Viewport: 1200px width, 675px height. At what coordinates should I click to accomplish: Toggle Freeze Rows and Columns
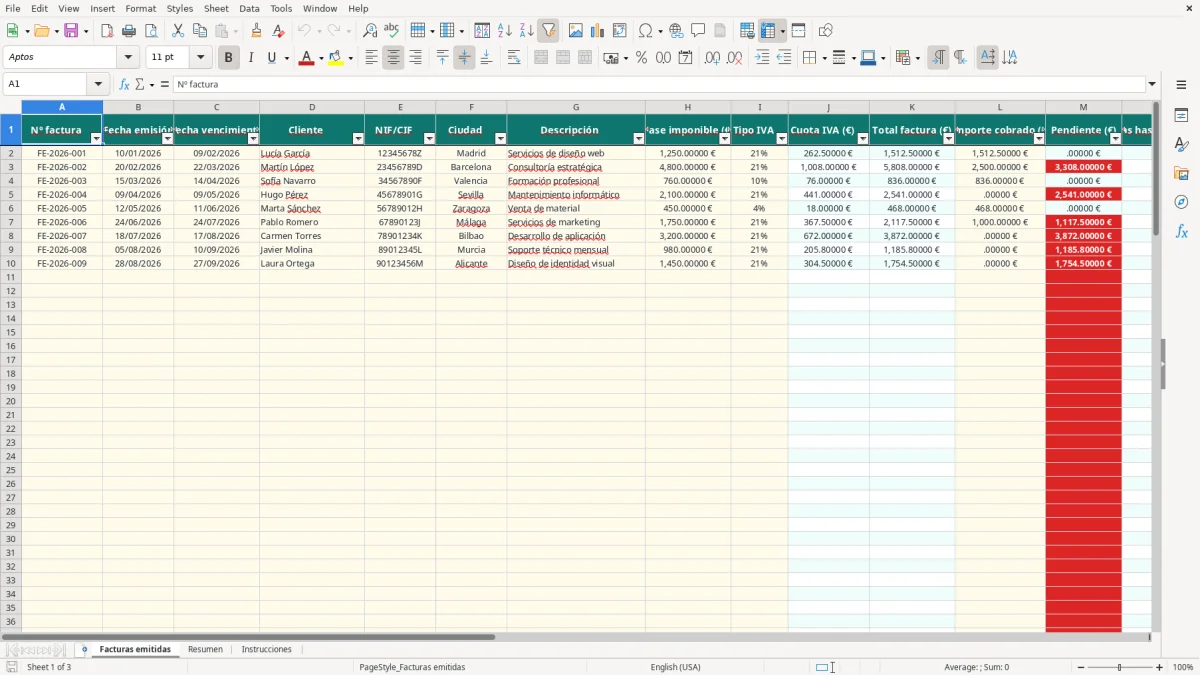click(768, 31)
